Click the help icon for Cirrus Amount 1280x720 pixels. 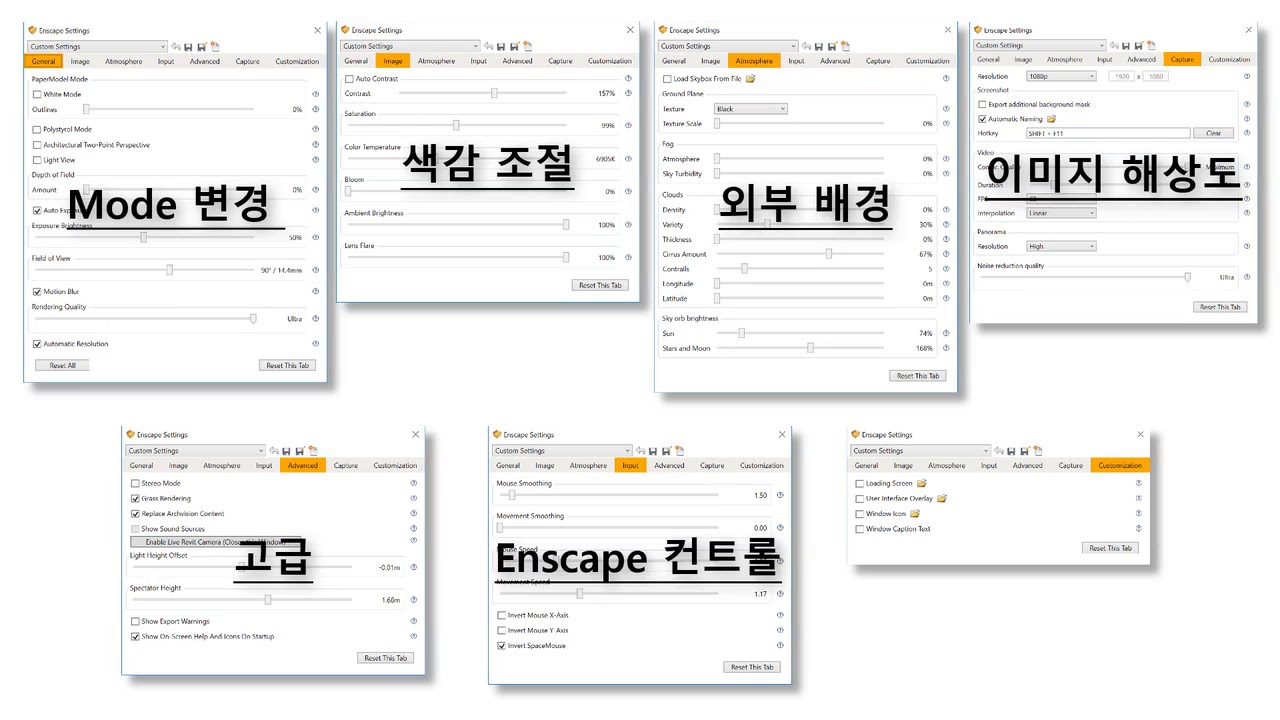tap(946, 254)
